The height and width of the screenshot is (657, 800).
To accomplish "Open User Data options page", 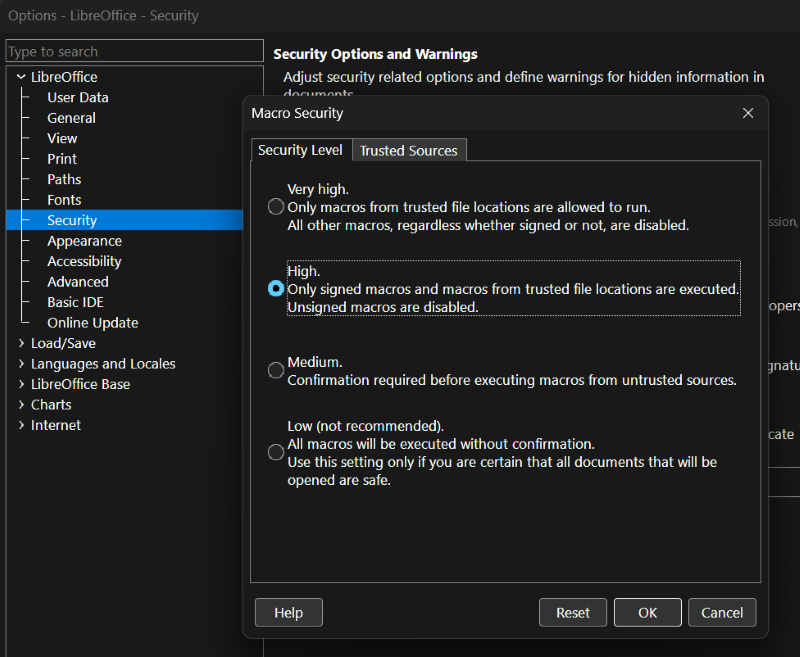I will [78, 97].
